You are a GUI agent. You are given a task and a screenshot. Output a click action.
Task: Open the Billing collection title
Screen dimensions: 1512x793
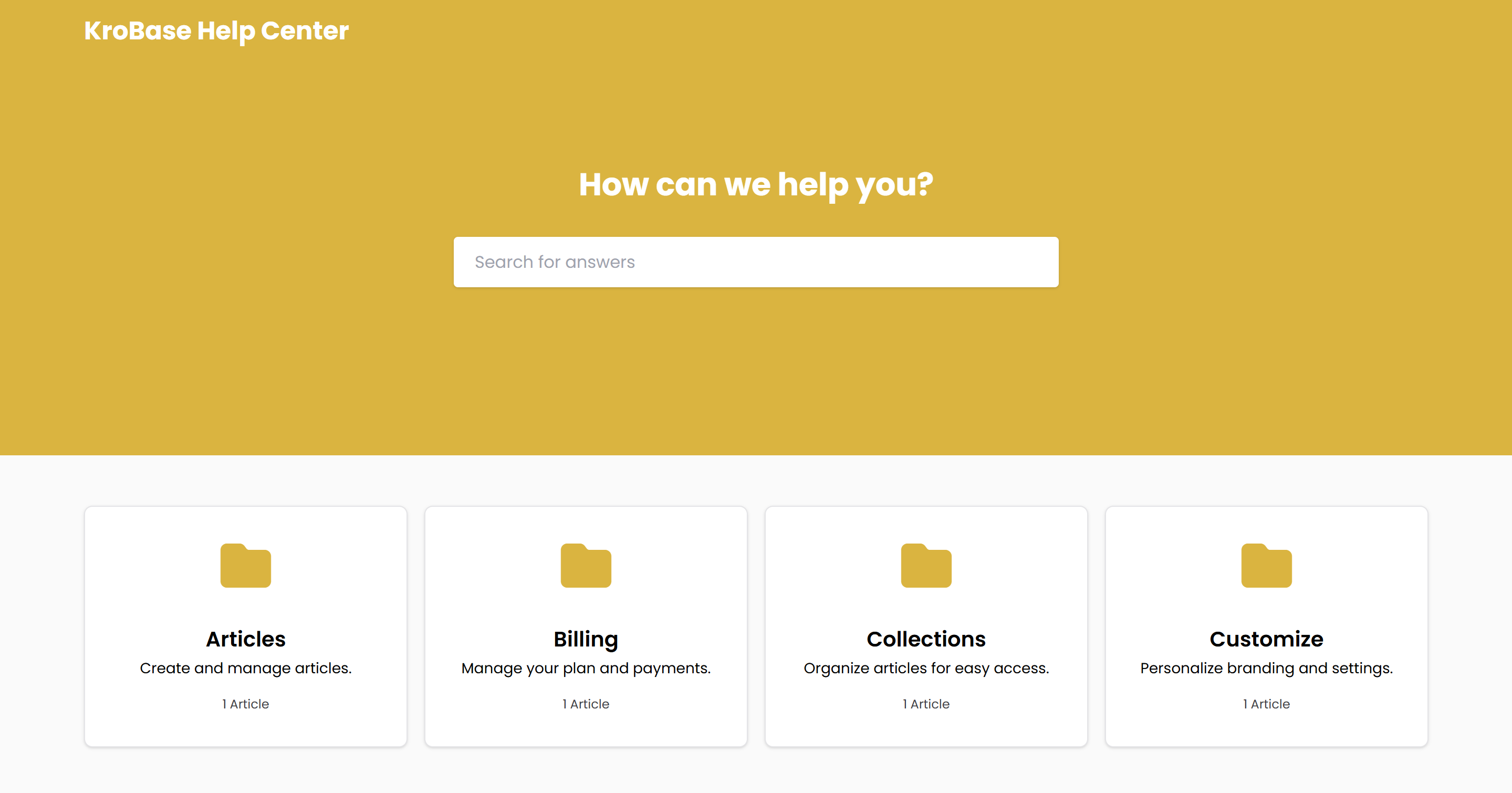click(586, 639)
